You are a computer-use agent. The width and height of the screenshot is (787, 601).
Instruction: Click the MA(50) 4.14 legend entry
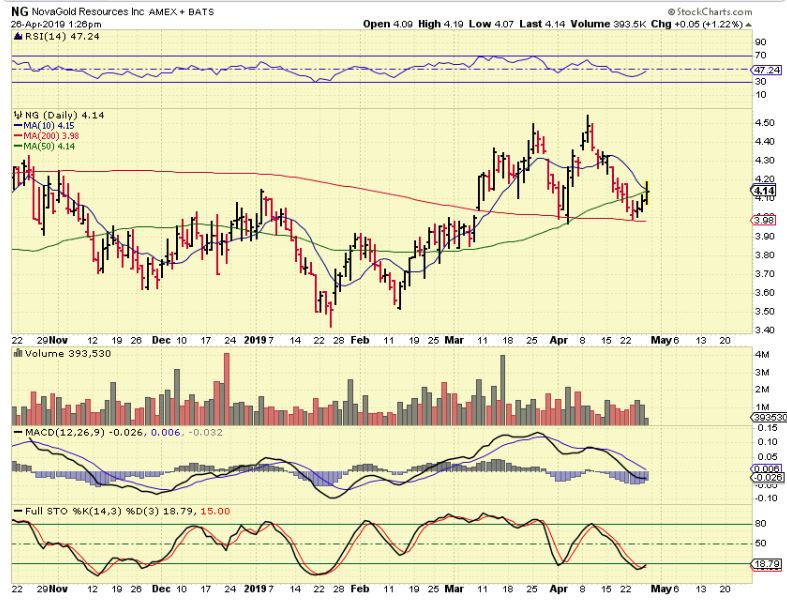[49, 147]
